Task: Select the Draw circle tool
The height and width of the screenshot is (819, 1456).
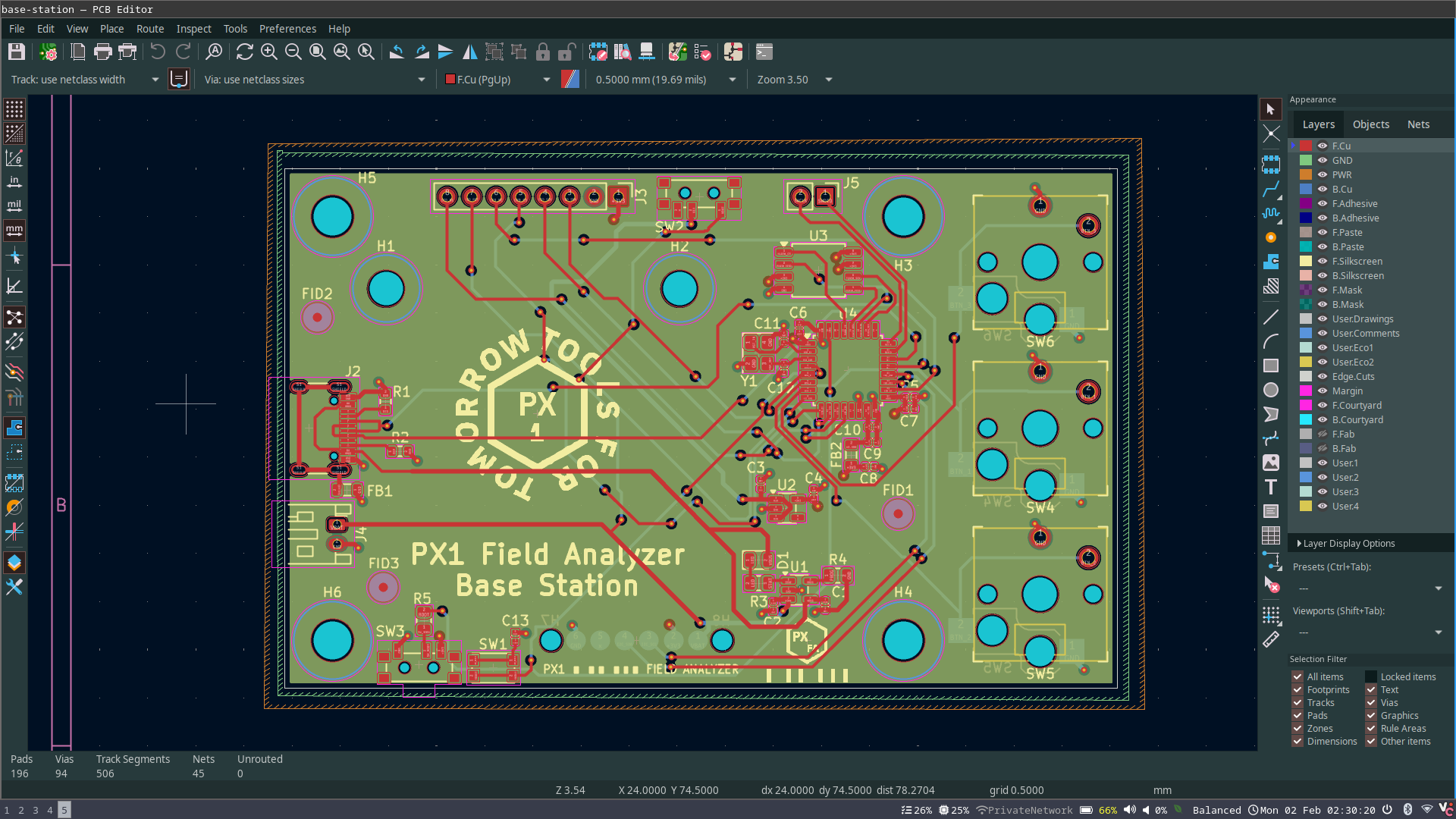Action: (1271, 390)
